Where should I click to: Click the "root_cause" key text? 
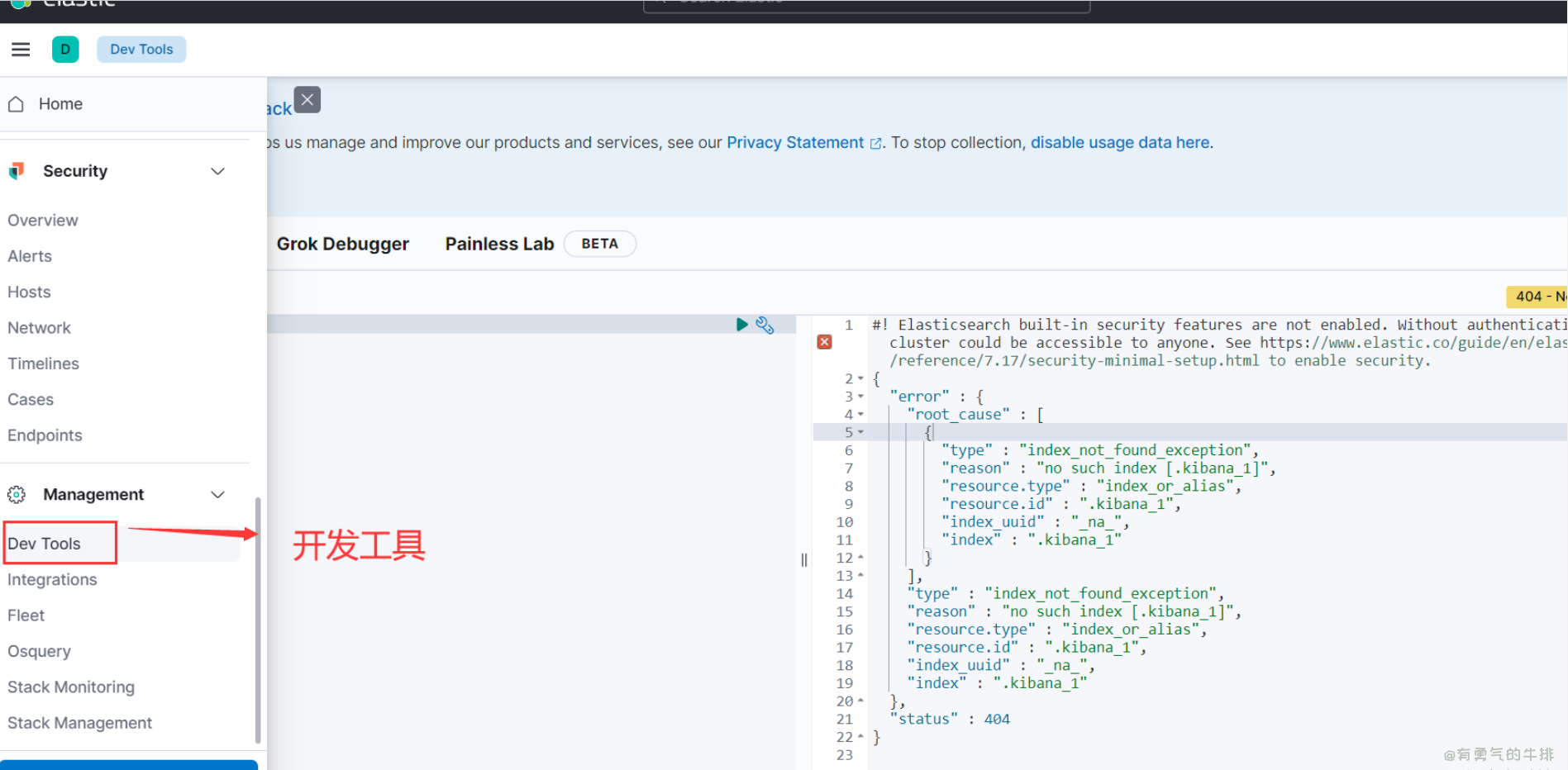coord(958,415)
